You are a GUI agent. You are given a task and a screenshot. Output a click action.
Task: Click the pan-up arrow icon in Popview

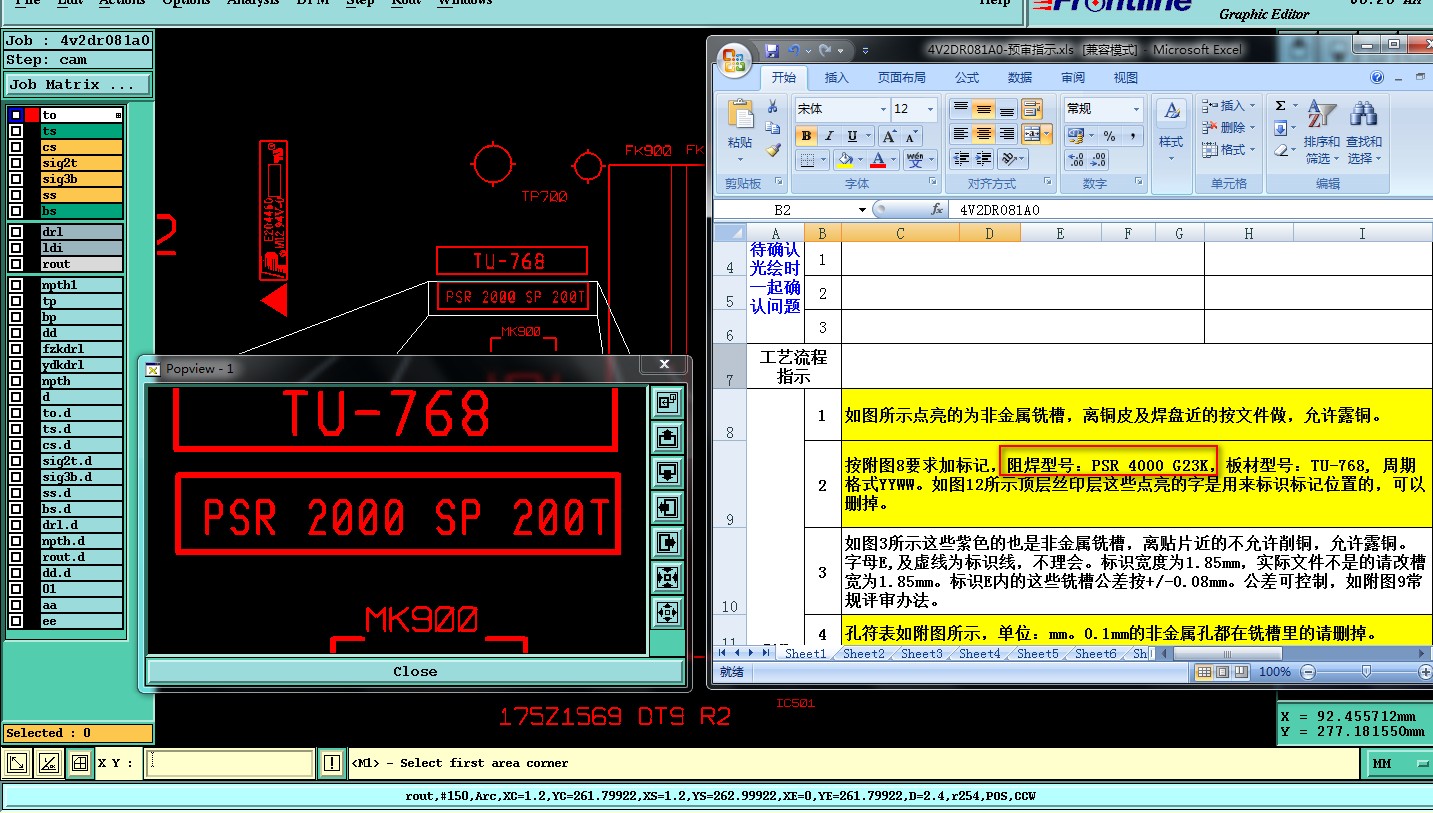[667, 437]
